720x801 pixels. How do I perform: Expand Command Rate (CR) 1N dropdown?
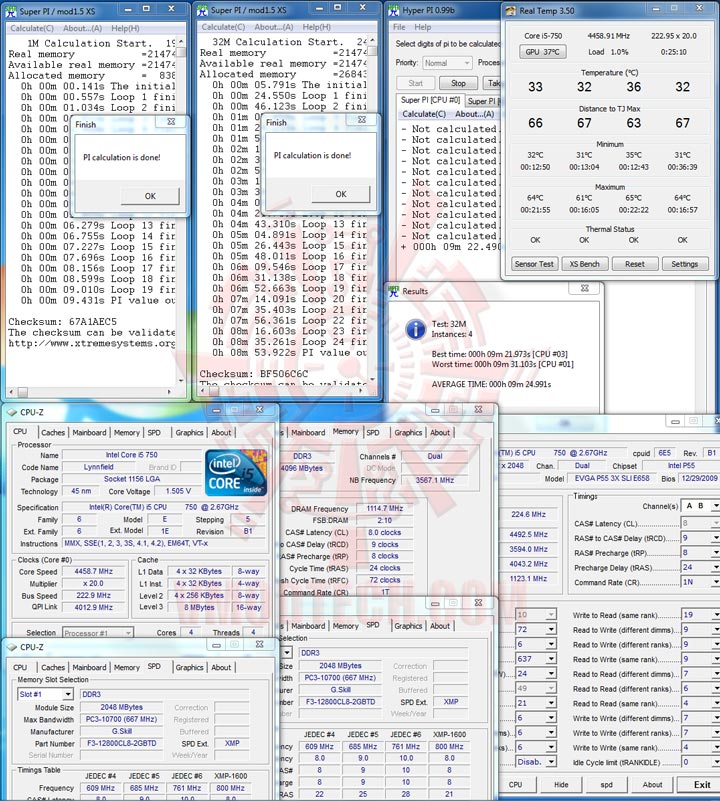[715, 582]
